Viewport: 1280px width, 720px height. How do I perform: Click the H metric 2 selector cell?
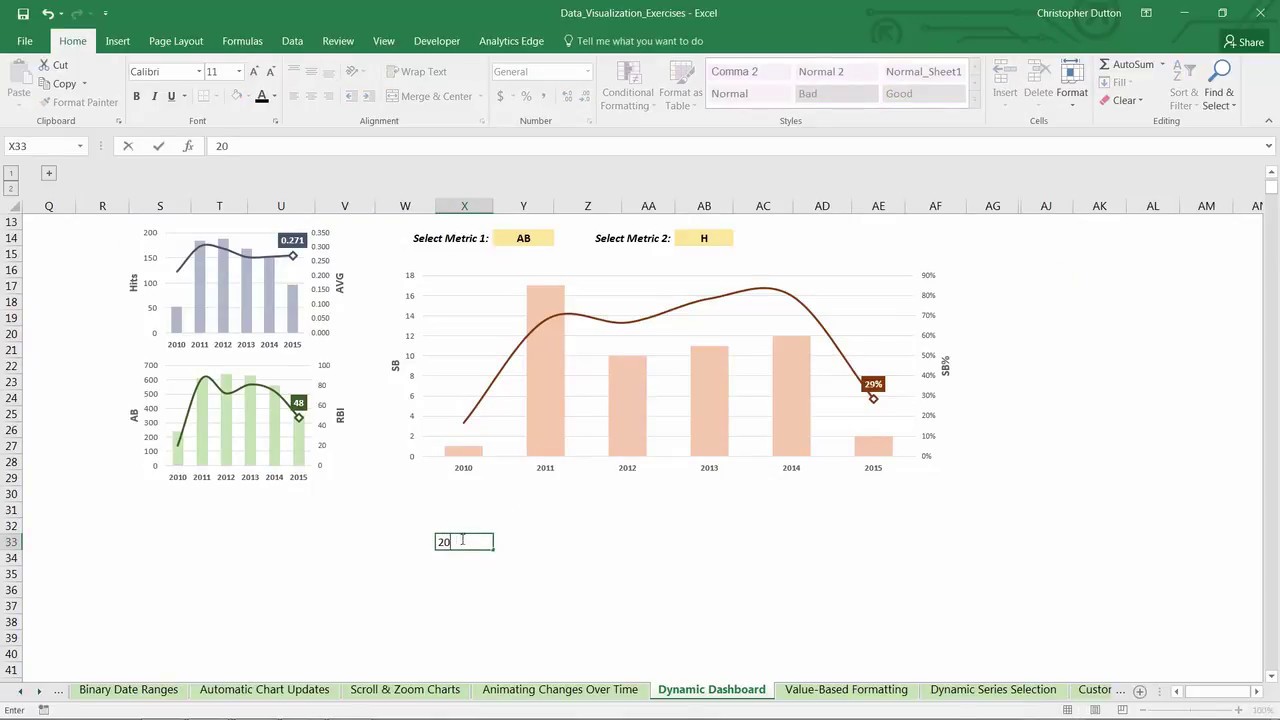(x=704, y=238)
